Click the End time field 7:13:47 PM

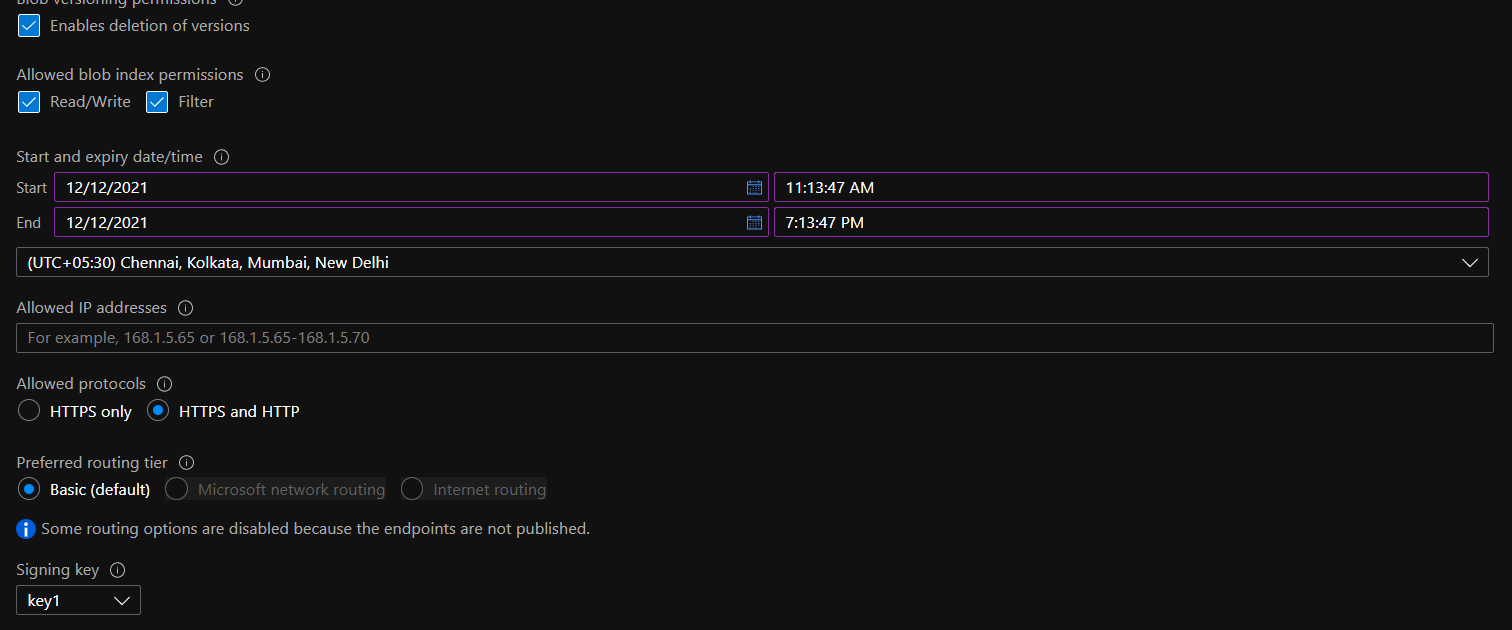(1130, 223)
